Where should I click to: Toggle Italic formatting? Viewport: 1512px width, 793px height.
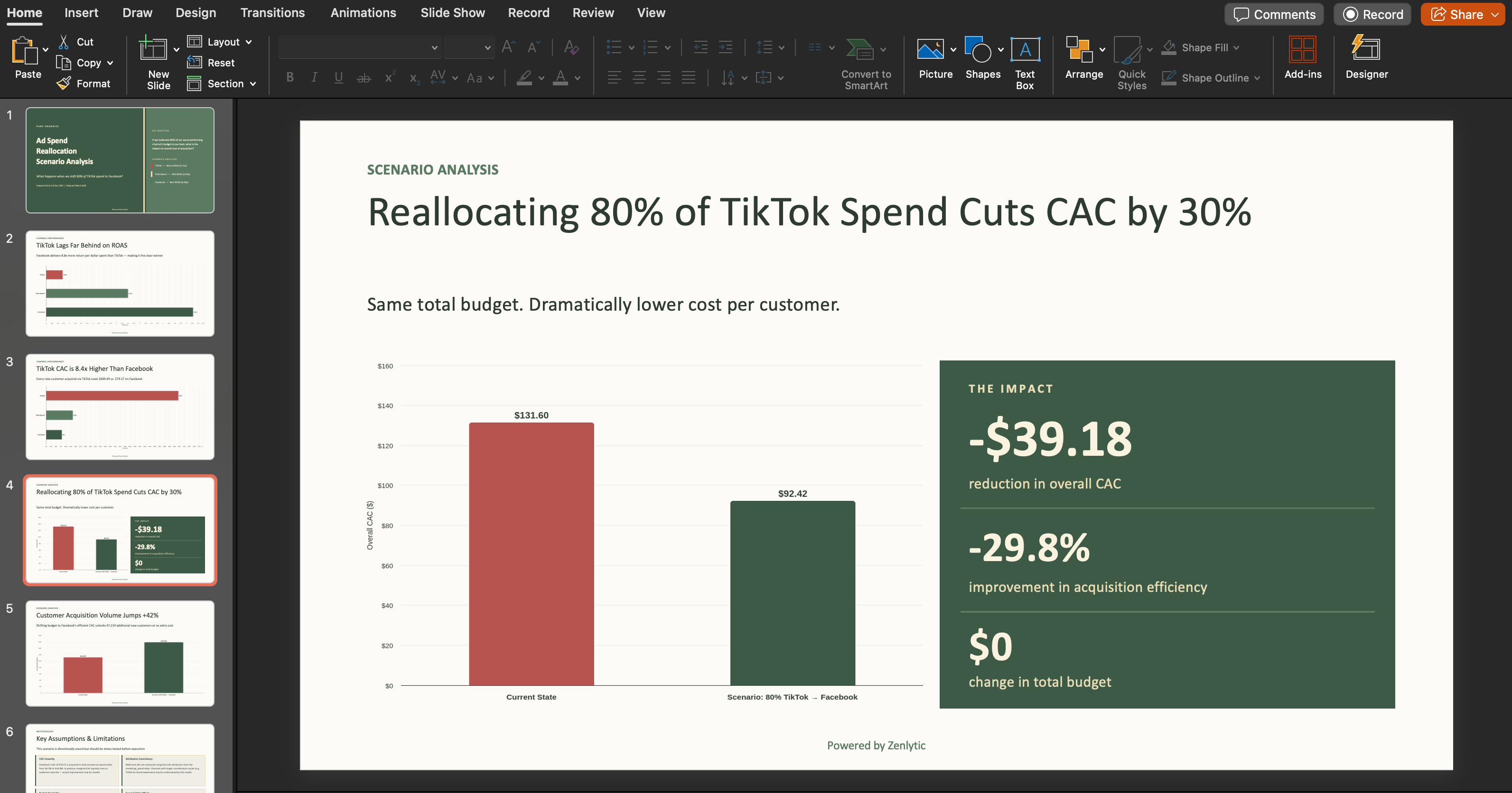[314, 77]
